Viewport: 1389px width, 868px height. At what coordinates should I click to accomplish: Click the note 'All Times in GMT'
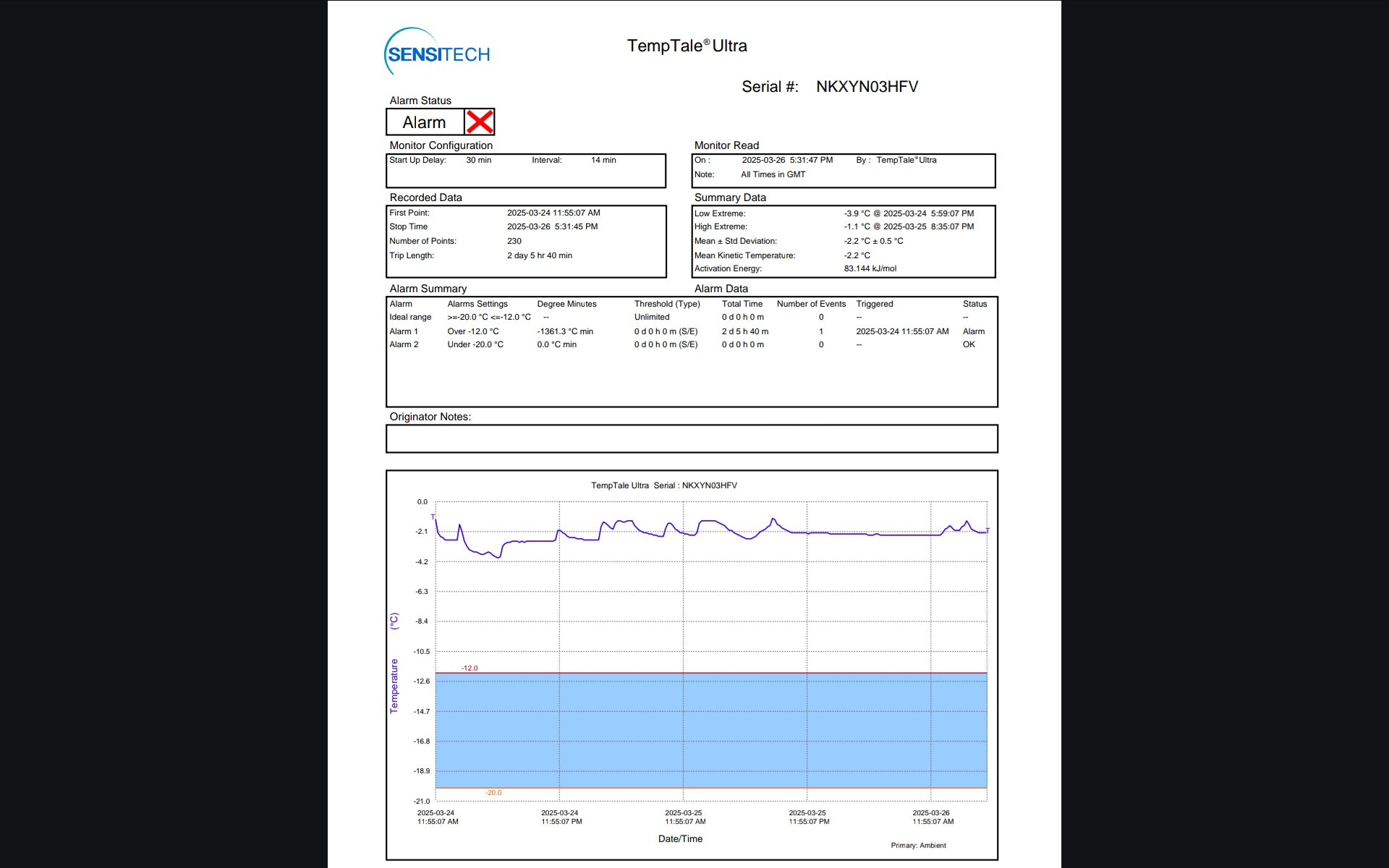pos(773,174)
